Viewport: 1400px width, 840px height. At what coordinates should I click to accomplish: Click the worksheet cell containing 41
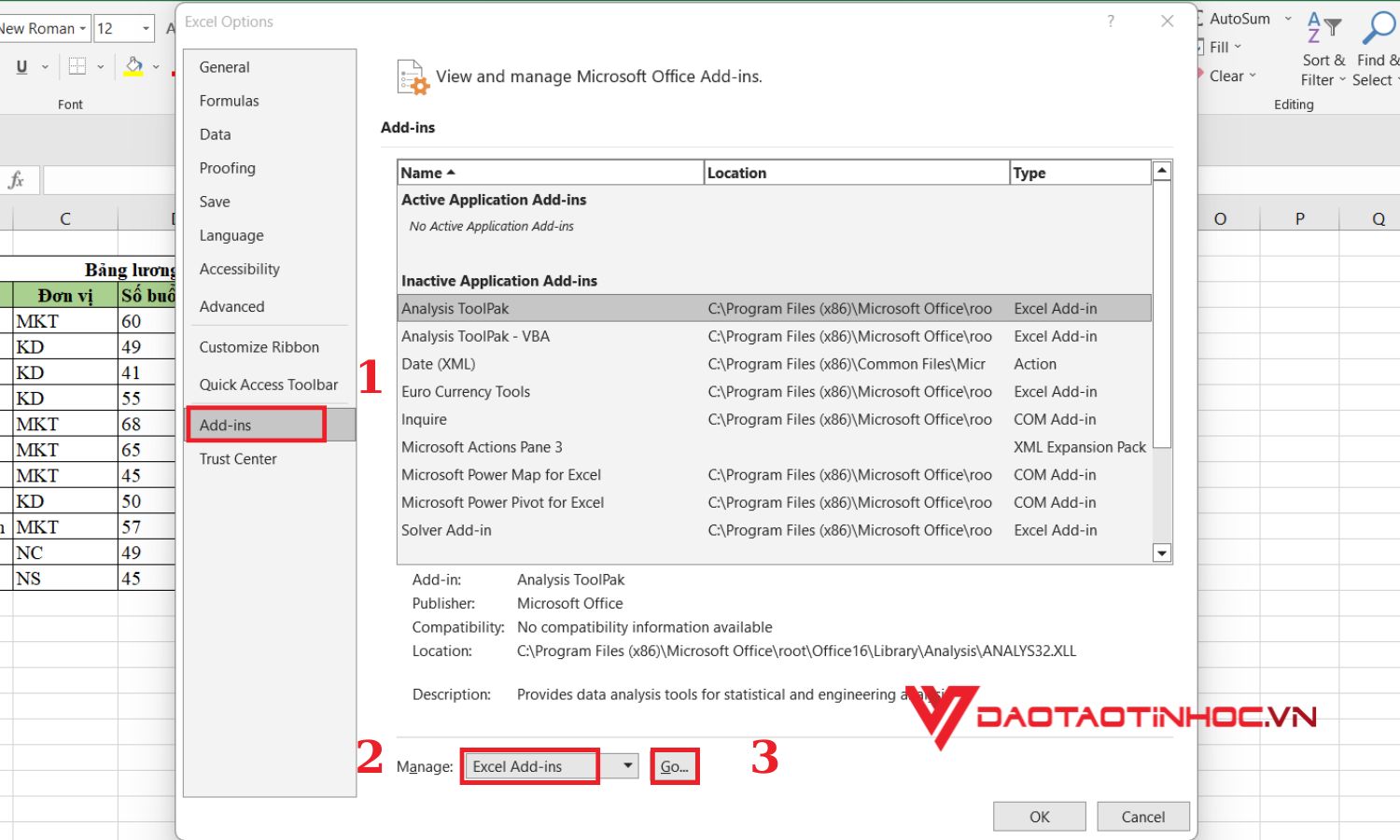click(147, 372)
